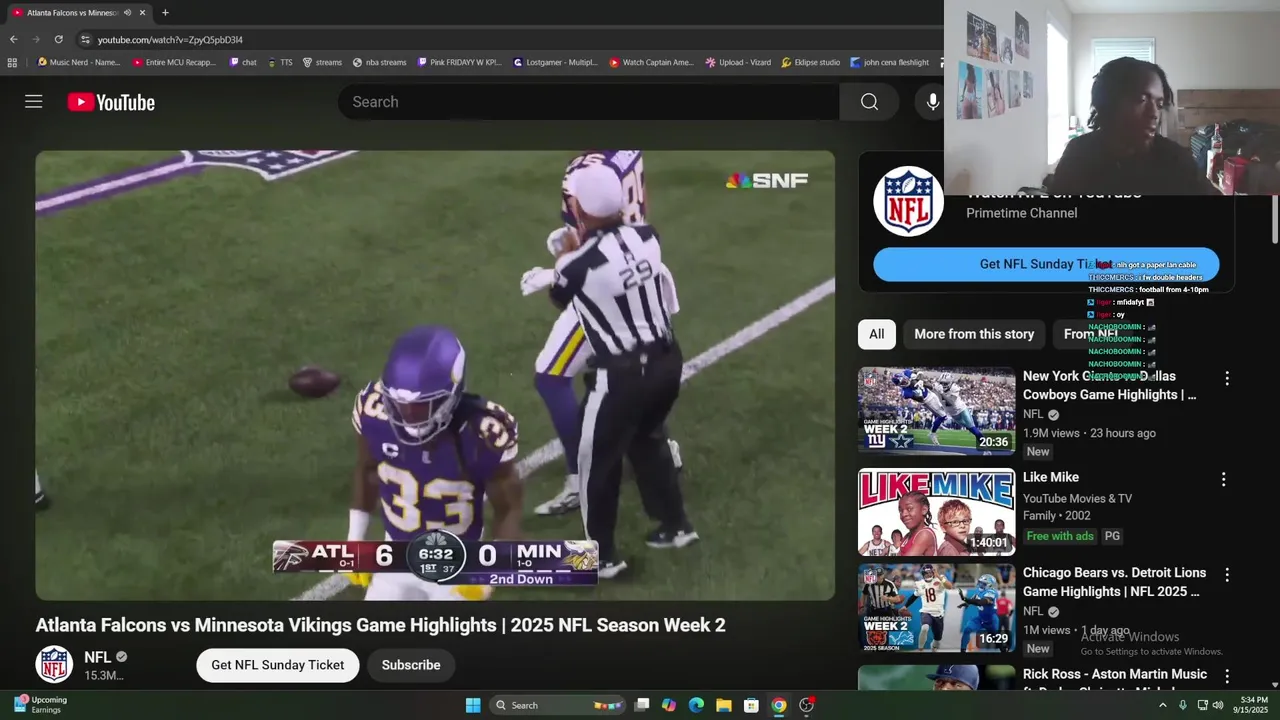The image size is (1280, 720).
Task: Open the clock showing 5:34 PM
Action: 1253,705
